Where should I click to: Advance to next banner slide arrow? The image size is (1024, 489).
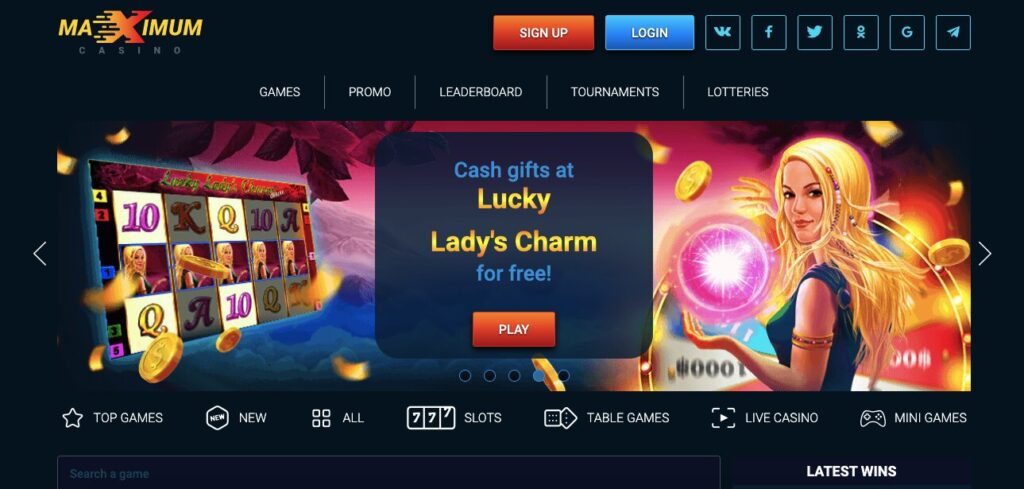[x=984, y=253]
